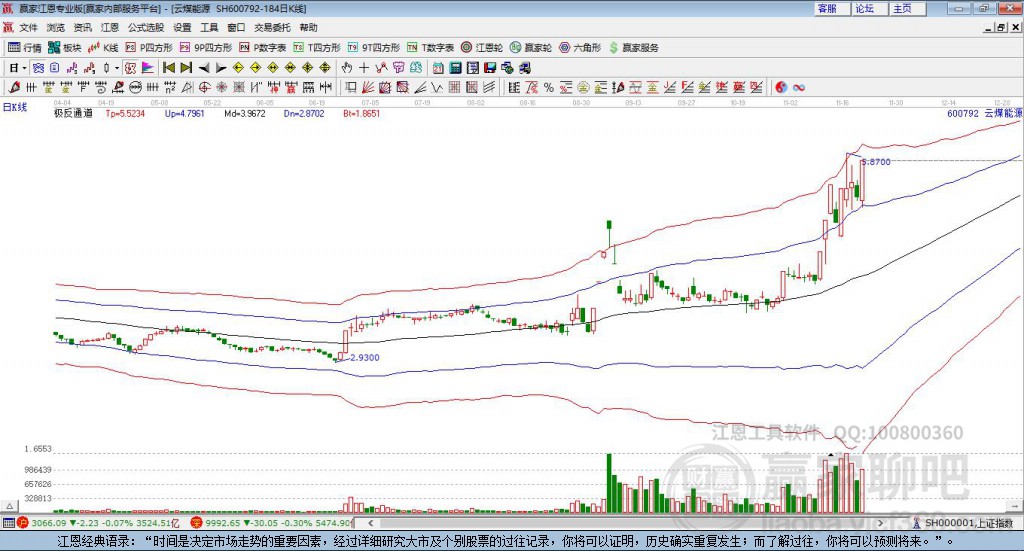Open the 江恩轮 Gann wheel

482,48
